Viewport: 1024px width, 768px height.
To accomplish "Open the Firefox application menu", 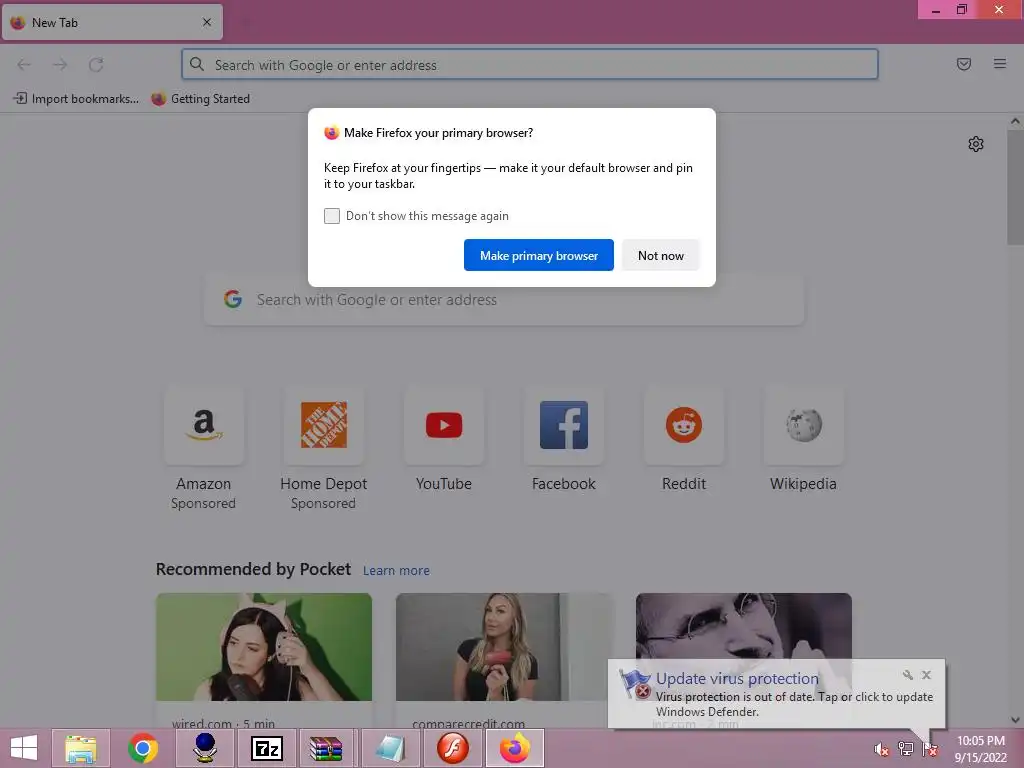I will click(999, 64).
